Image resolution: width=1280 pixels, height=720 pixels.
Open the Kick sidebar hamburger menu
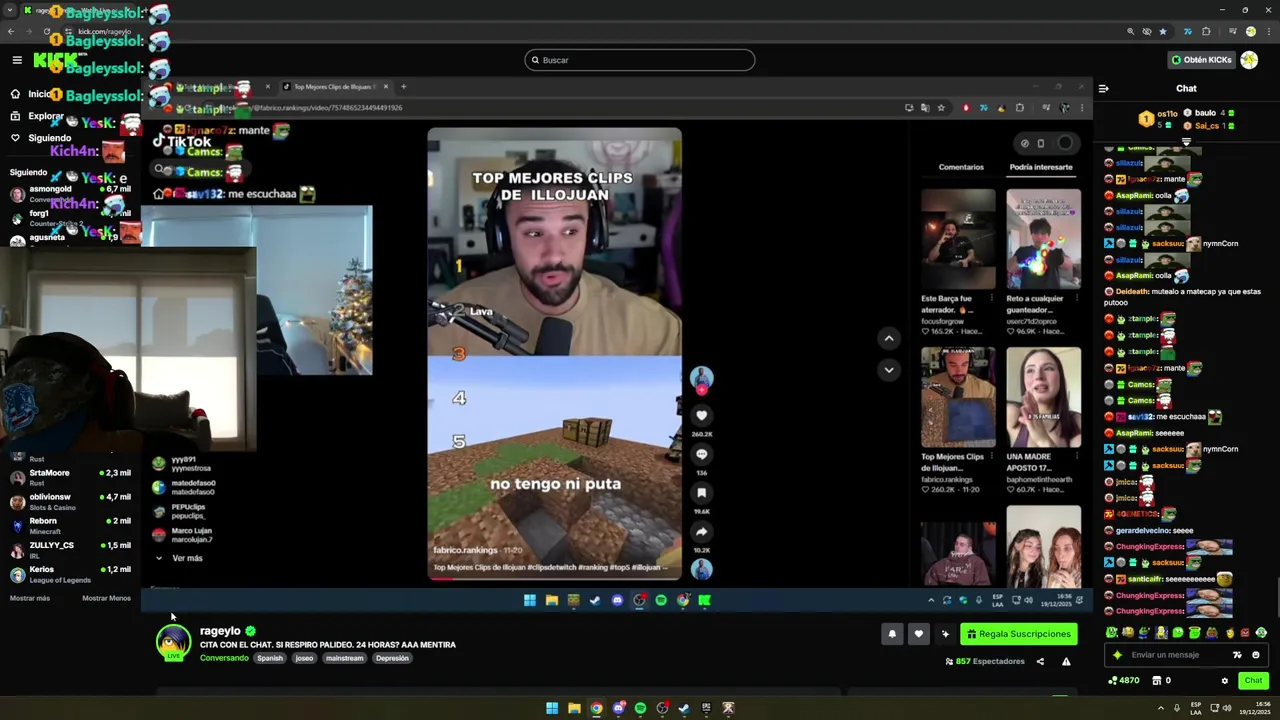(x=17, y=60)
